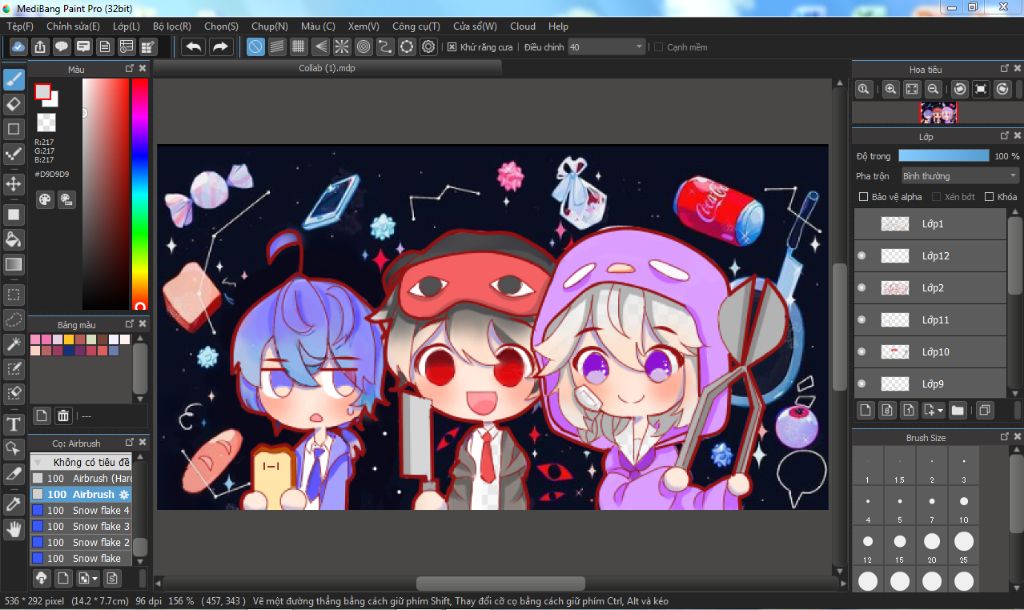
Task: Click the Undo arrow button
Action: click(x=193, y=47)
